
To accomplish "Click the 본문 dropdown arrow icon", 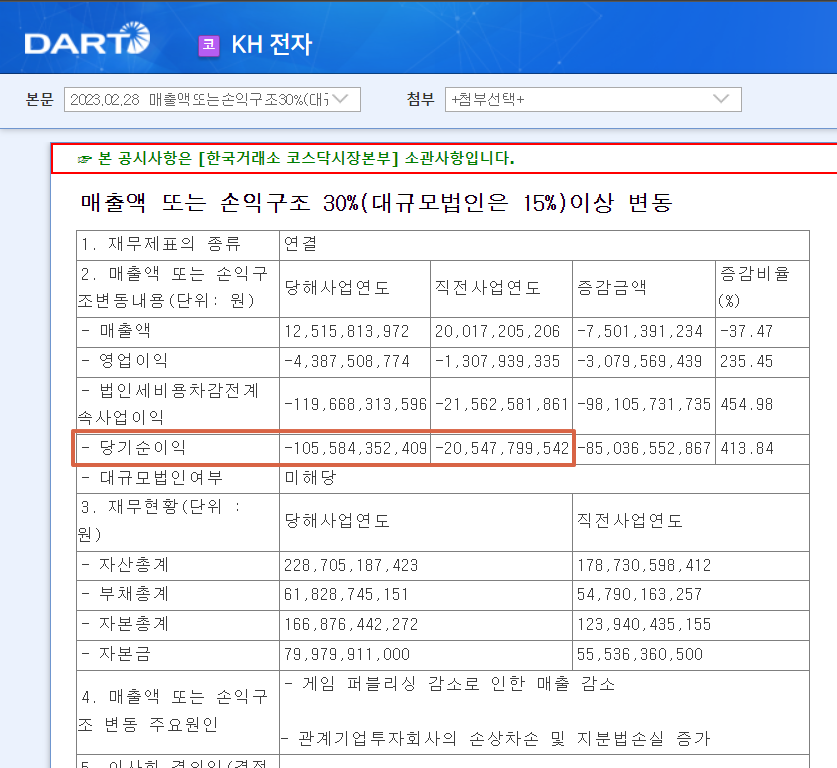I will (x=339, y=99).
